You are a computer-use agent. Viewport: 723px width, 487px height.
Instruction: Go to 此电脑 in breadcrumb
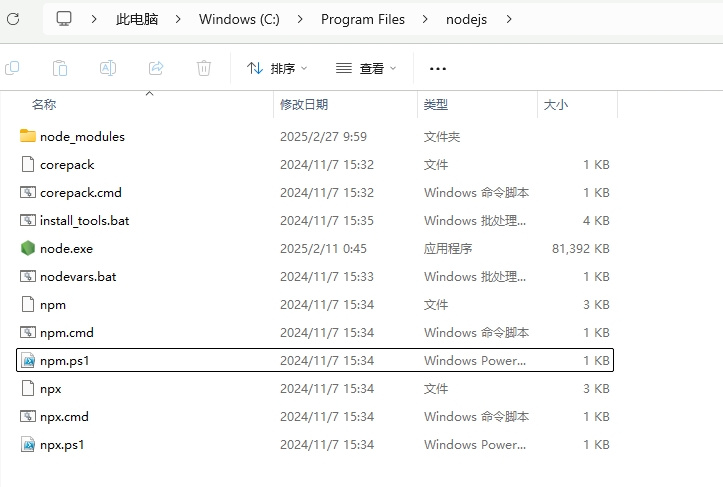tap(137, 19)
